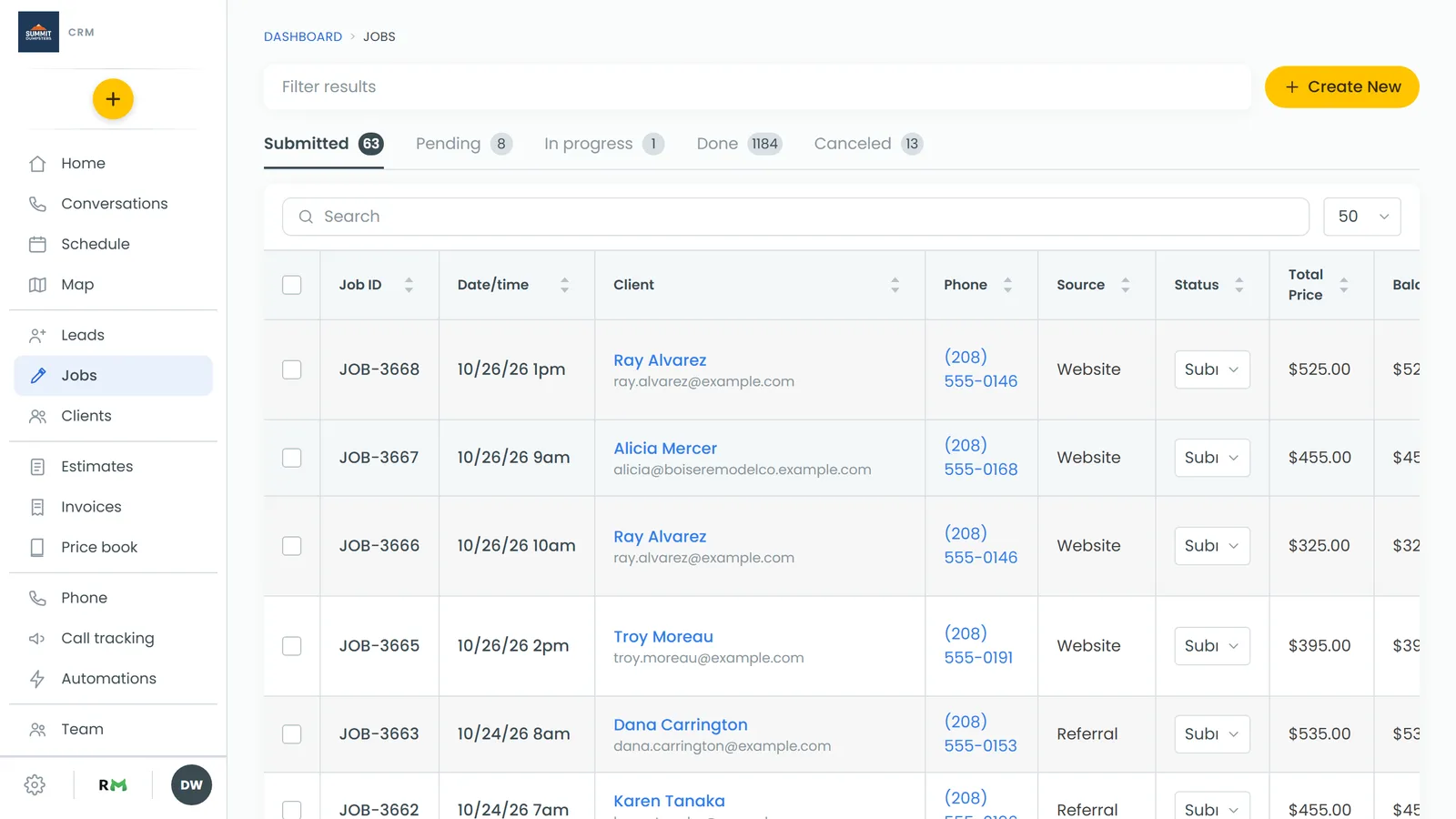The height and width of the screenshot is (819, 1456).
Task: Click the Create New button
Action: coord(1342,87)
